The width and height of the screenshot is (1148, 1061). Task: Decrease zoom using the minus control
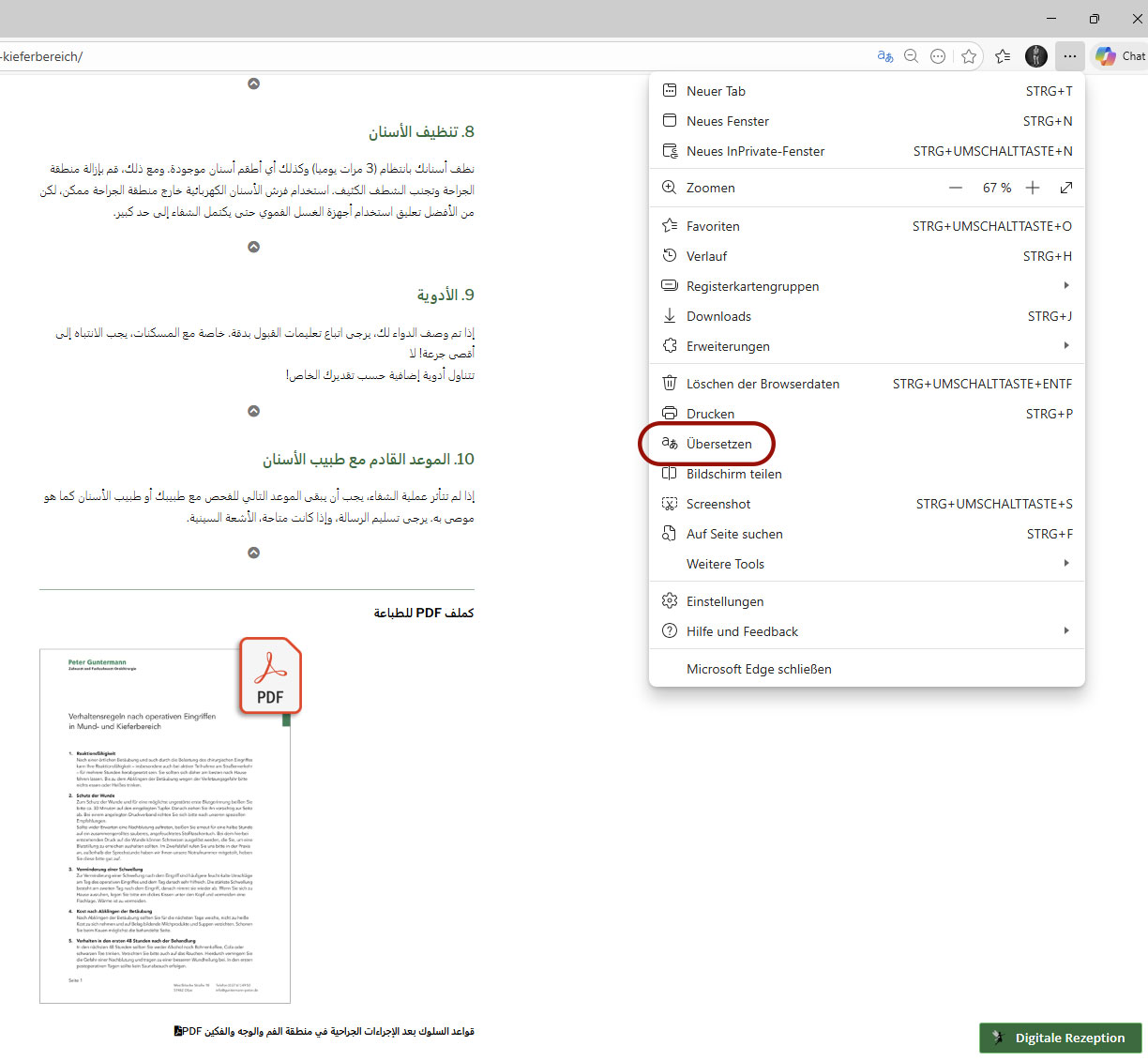coord(956,188)
